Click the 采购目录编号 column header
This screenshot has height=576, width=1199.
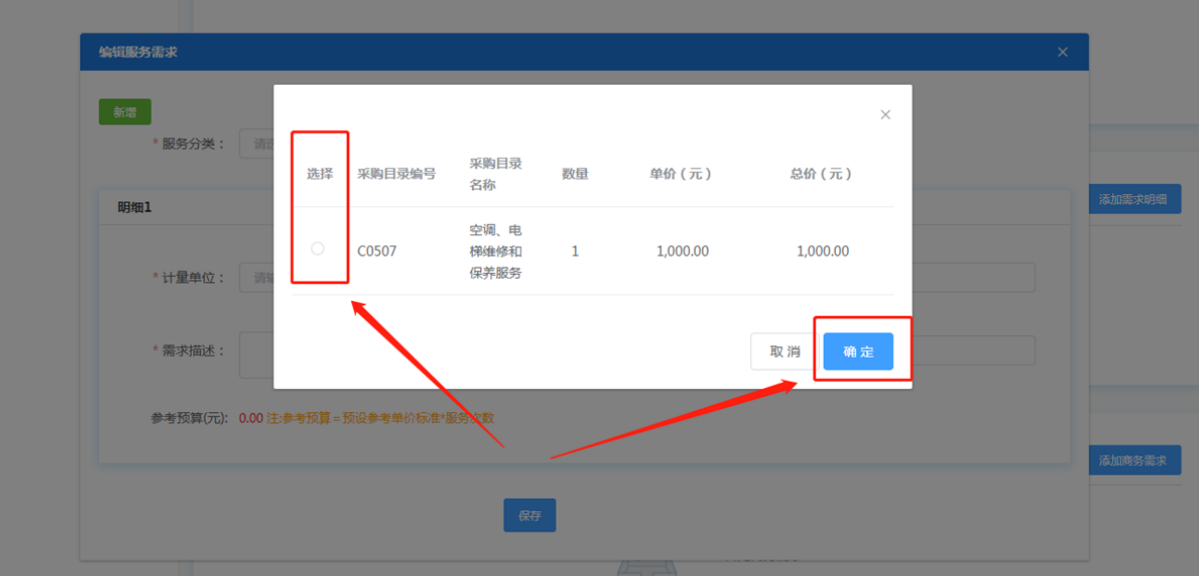point(397,174)
